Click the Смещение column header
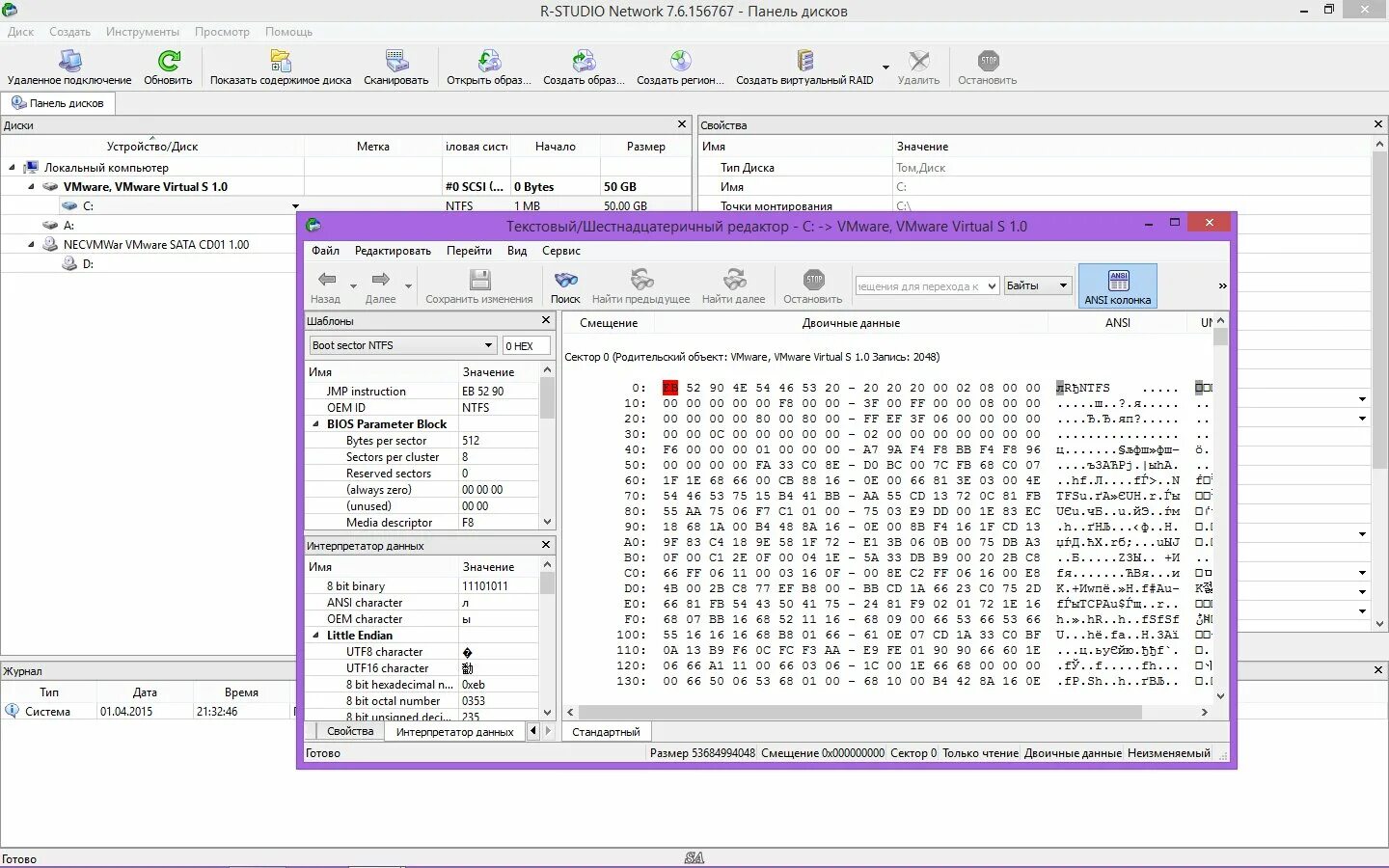Image resolution: width=1389 pixels, height=868 pixels. coord(609,323)
